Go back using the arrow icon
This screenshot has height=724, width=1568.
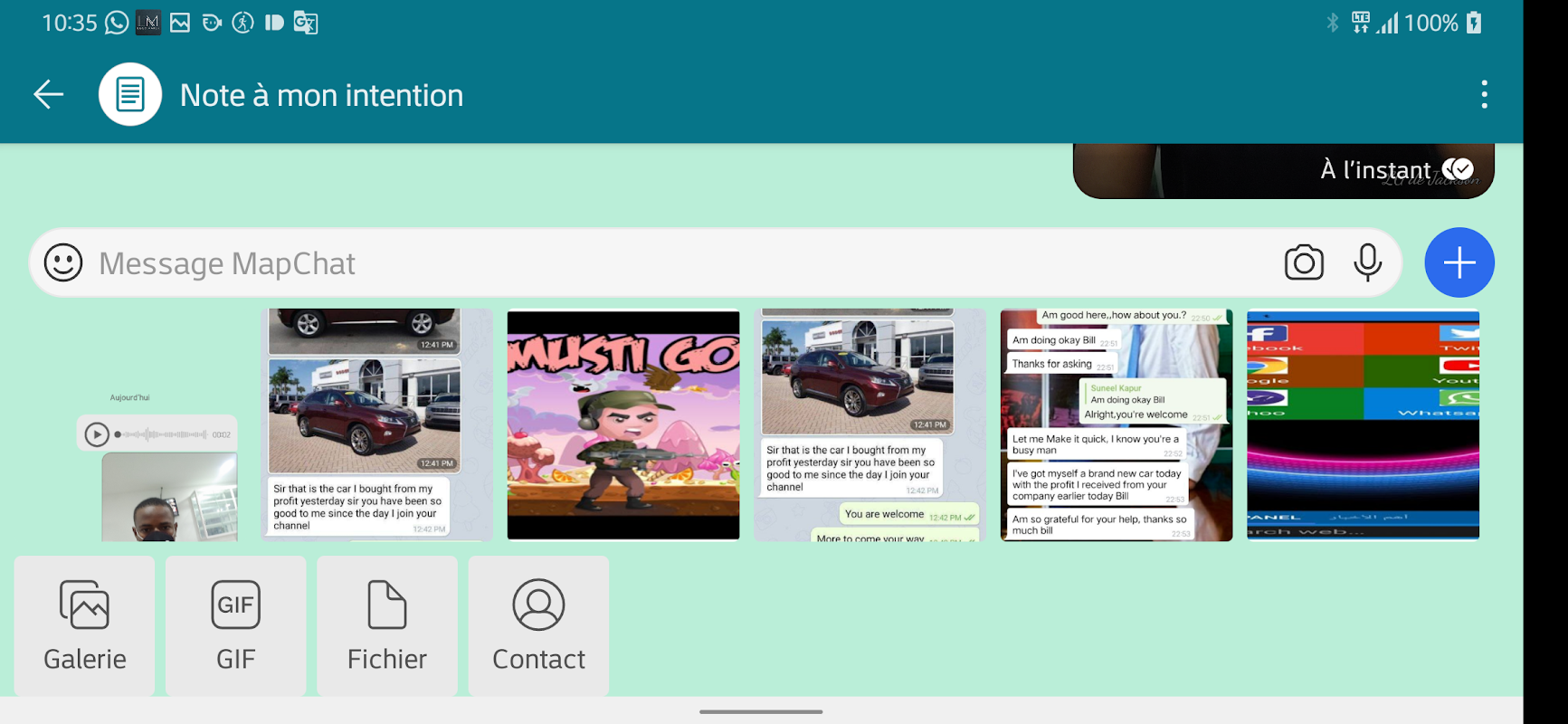49,94
